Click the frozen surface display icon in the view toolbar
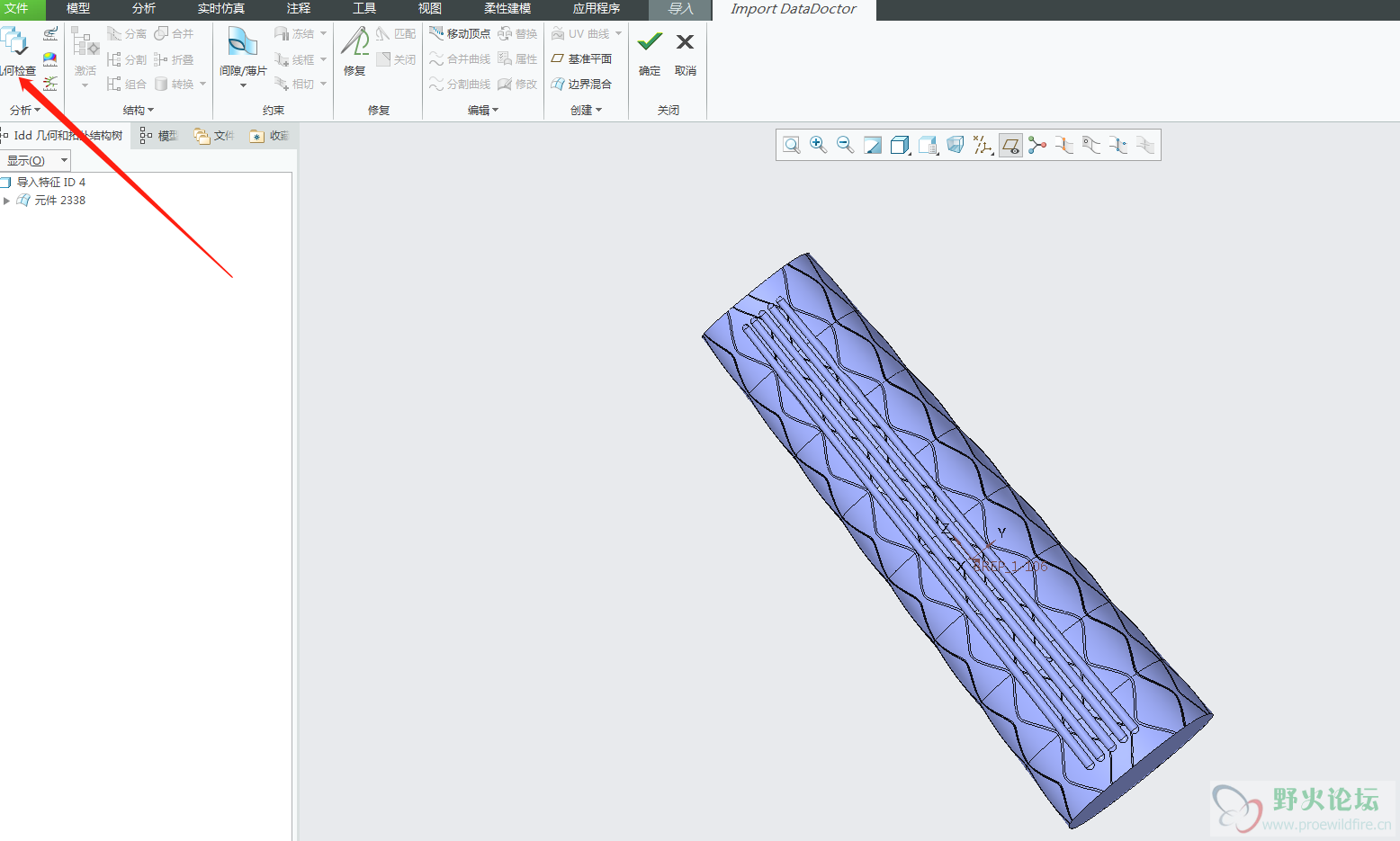Screen dimensions: 1400x841 [1091, 145]
